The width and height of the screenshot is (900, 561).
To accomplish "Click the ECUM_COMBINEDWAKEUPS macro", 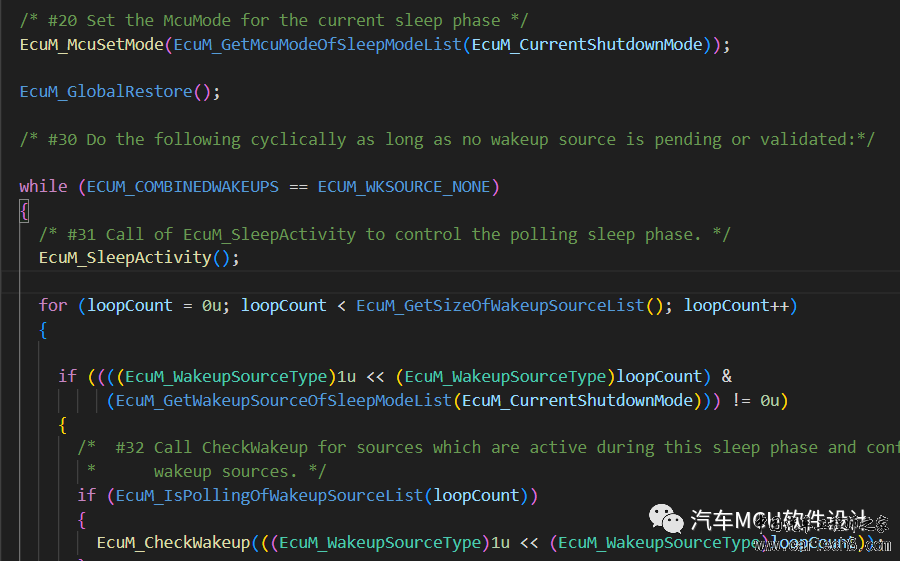I will tap(183, 187).
